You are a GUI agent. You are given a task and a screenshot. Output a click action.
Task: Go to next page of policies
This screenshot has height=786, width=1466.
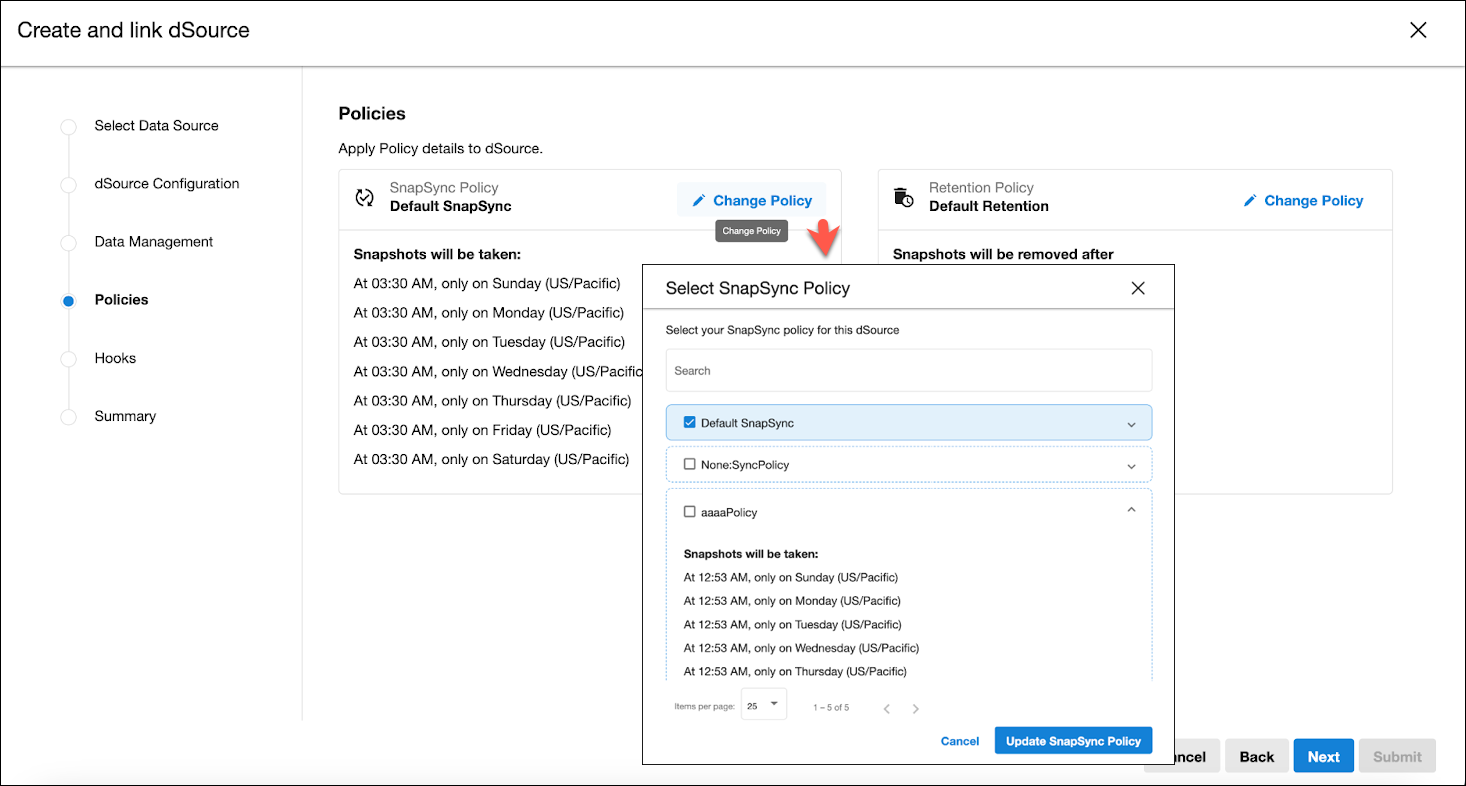(x=916, y=709)
